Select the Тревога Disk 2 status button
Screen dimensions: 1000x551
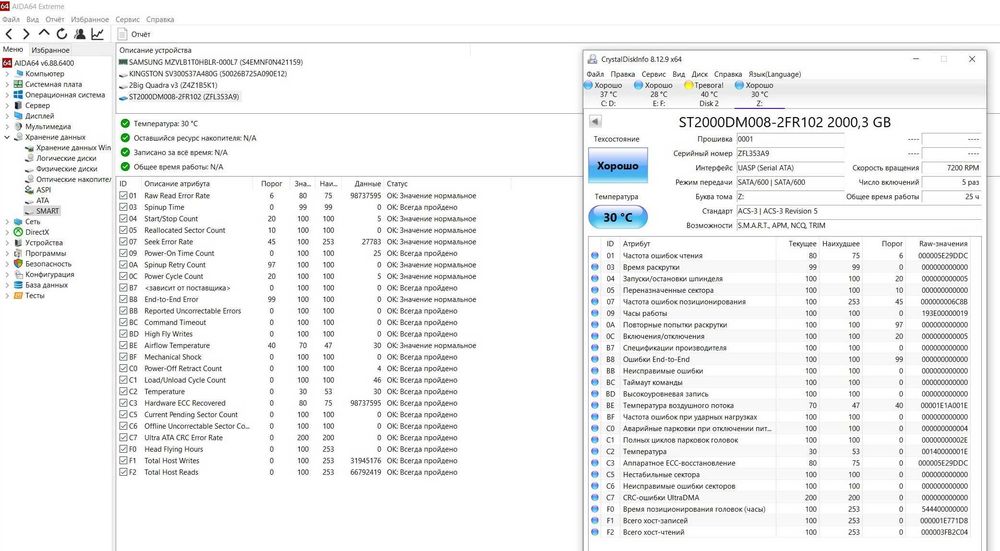coord(704,94)
